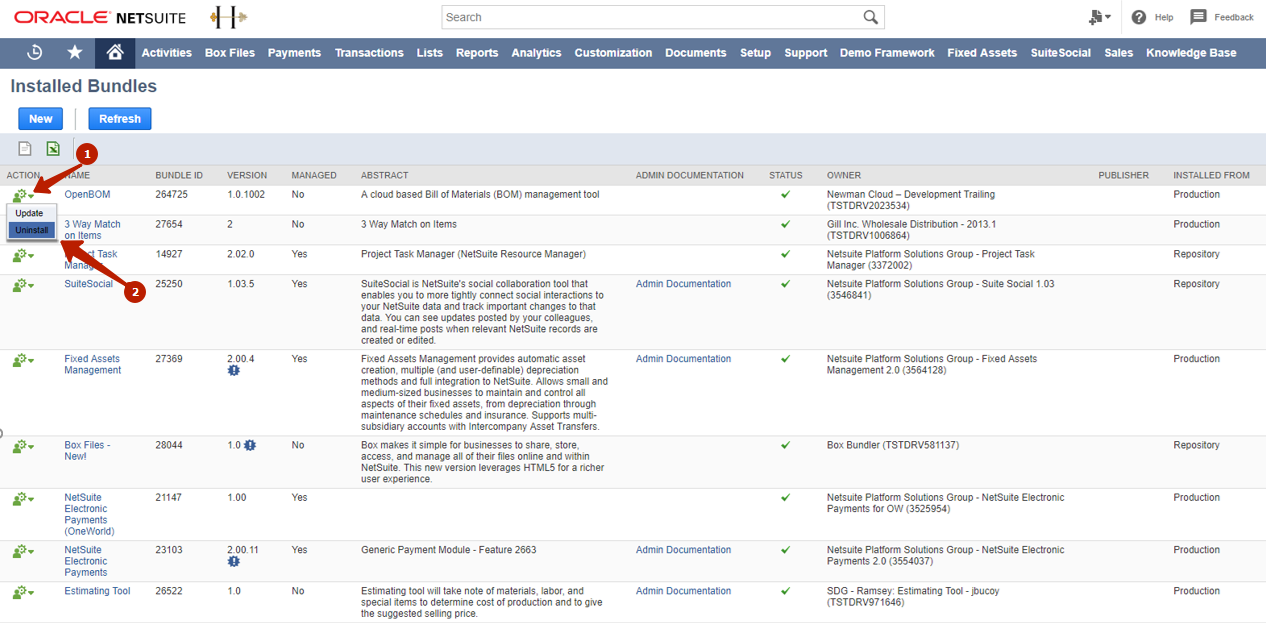Click the search magnifier icon
1266x623 pixels.
[x=871, y=17]
